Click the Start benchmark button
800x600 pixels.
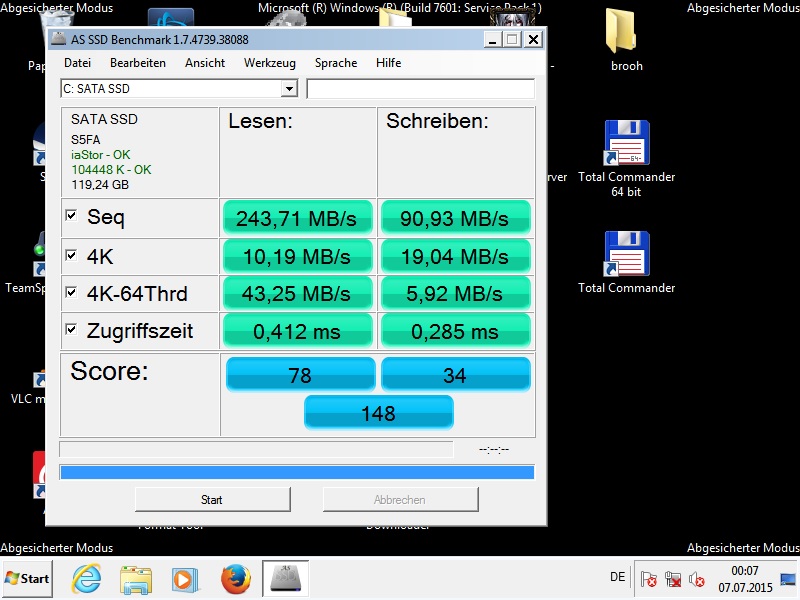click(x=213, y=499)
